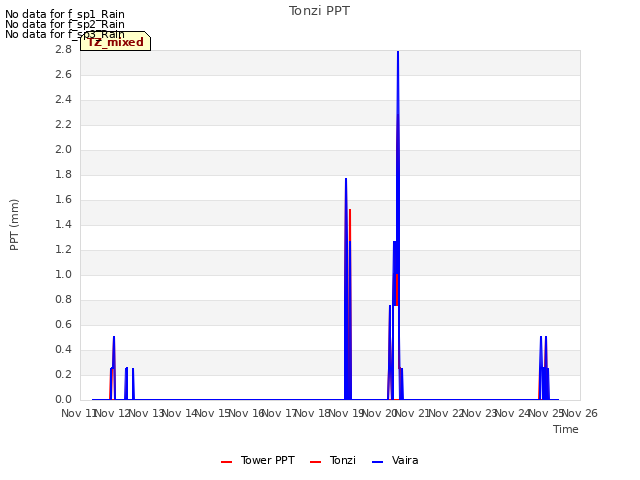Click the Tonzi legend entry
The image size is (640, 480).
(x=333, y=460)
